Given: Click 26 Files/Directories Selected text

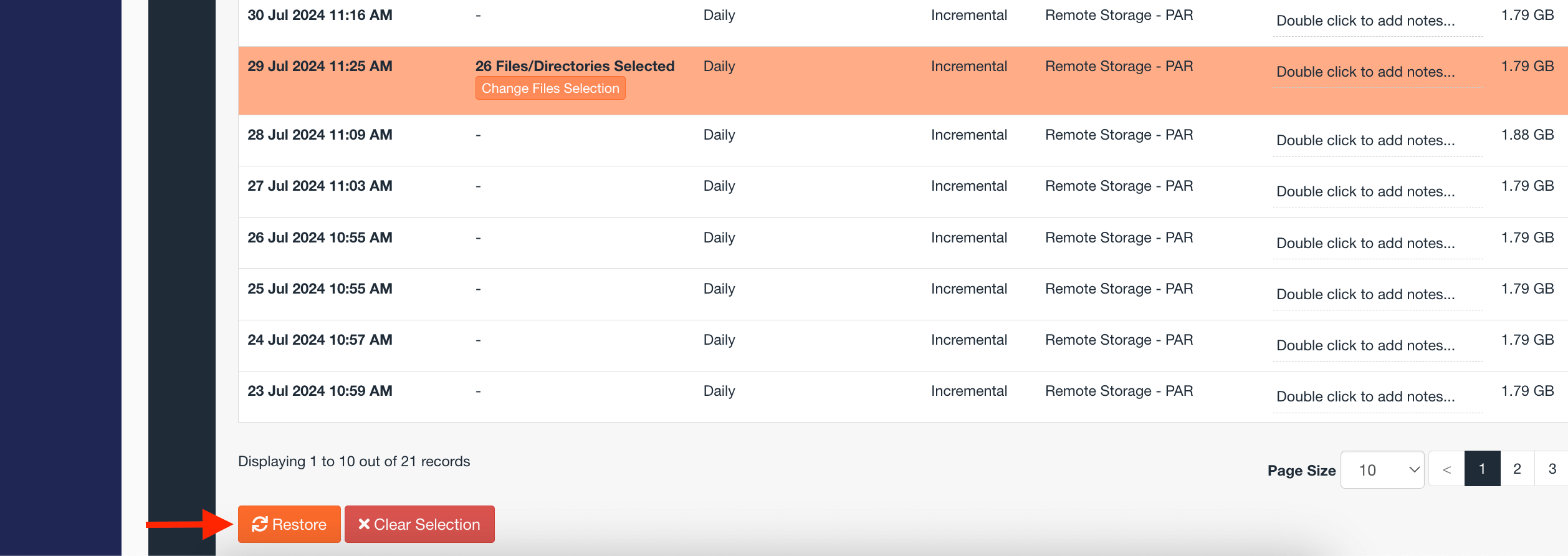Looking at the screenshot, I should point(575,66).
